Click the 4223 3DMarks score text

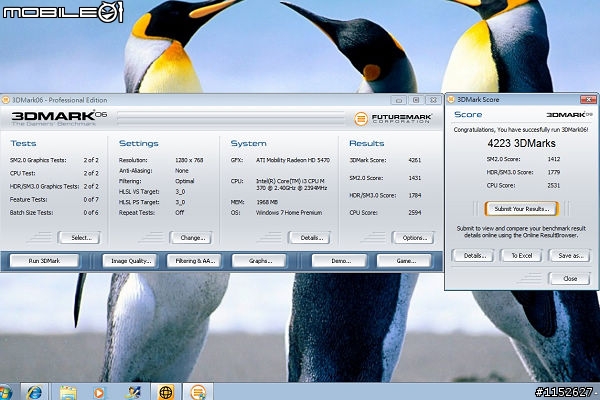521,143
